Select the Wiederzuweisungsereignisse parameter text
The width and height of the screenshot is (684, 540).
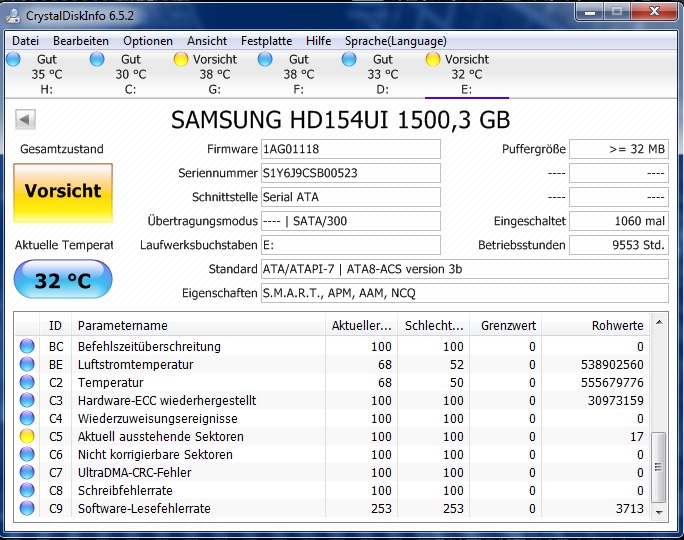pos(157,419)
